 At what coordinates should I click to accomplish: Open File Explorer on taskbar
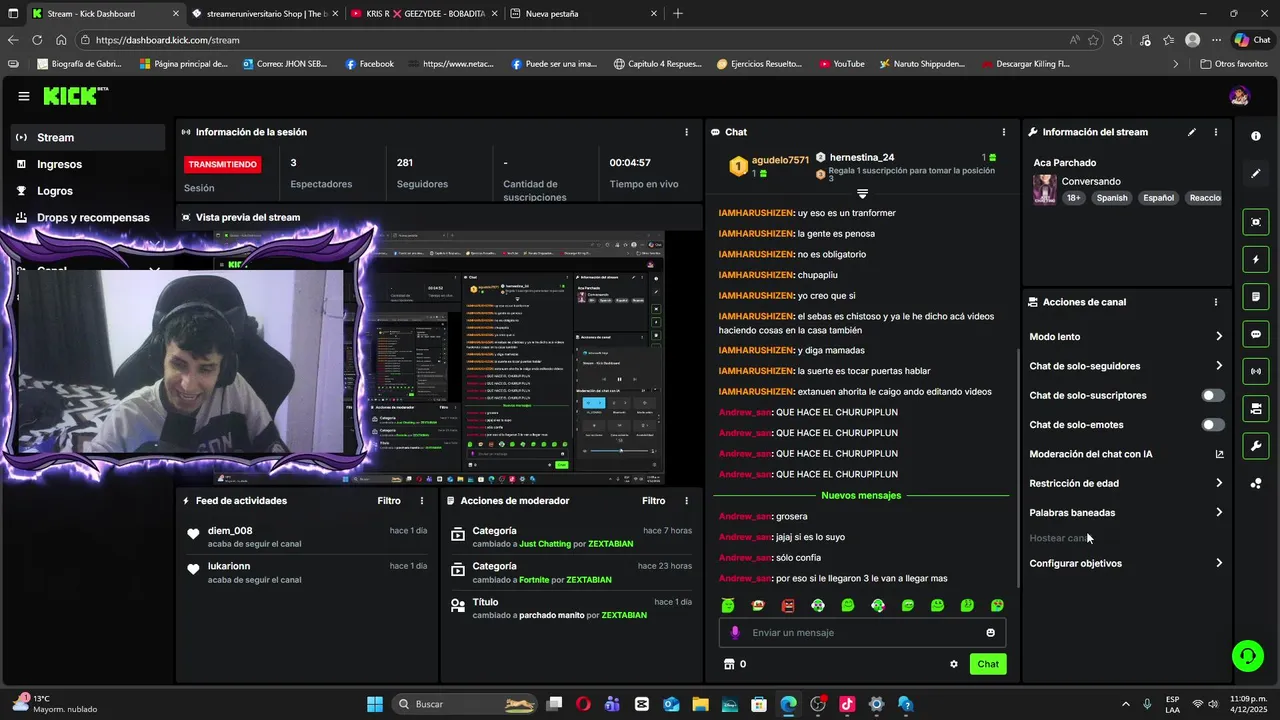(700, 704)
